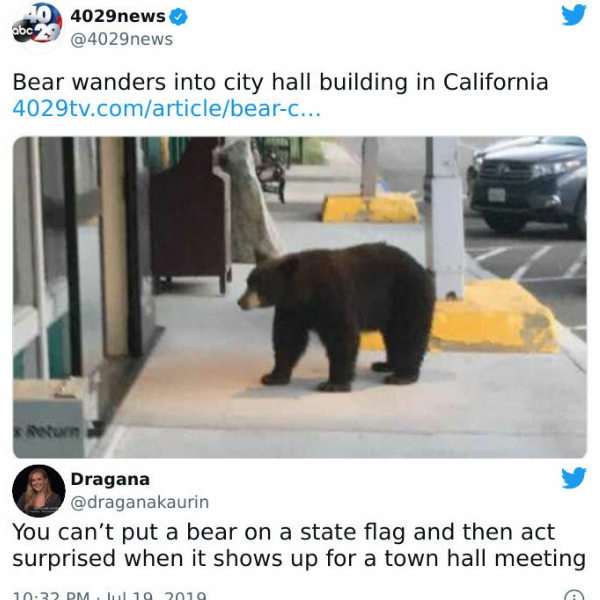Open the @draganakaurin handle
This screenshot has width=600, height=600.
(140, 502)
